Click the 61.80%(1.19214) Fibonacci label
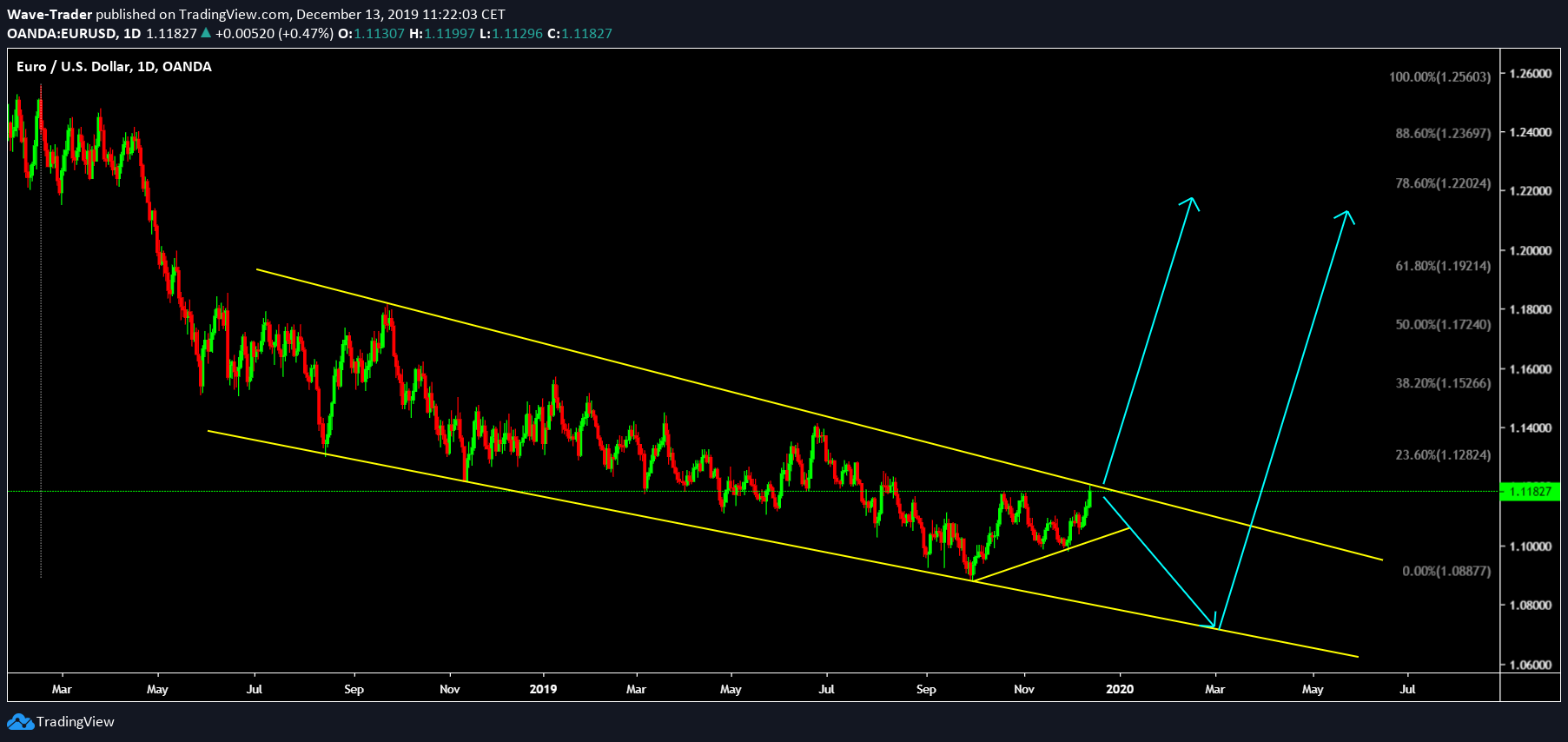Viewport: 1568px width, 742px height. coord(1443,266)
